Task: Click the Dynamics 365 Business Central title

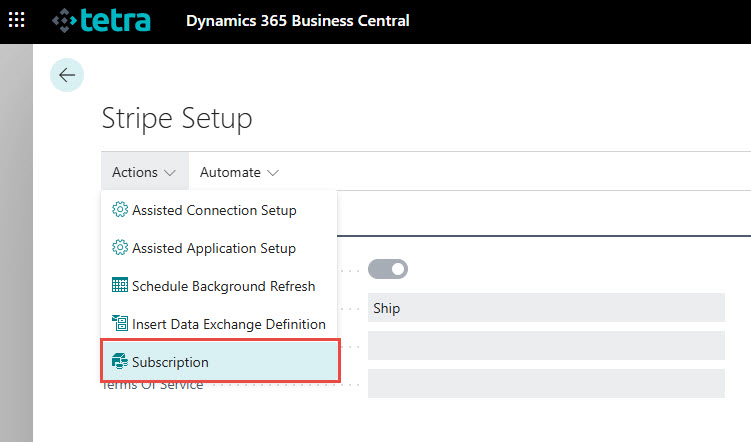Action: point(297,21)
